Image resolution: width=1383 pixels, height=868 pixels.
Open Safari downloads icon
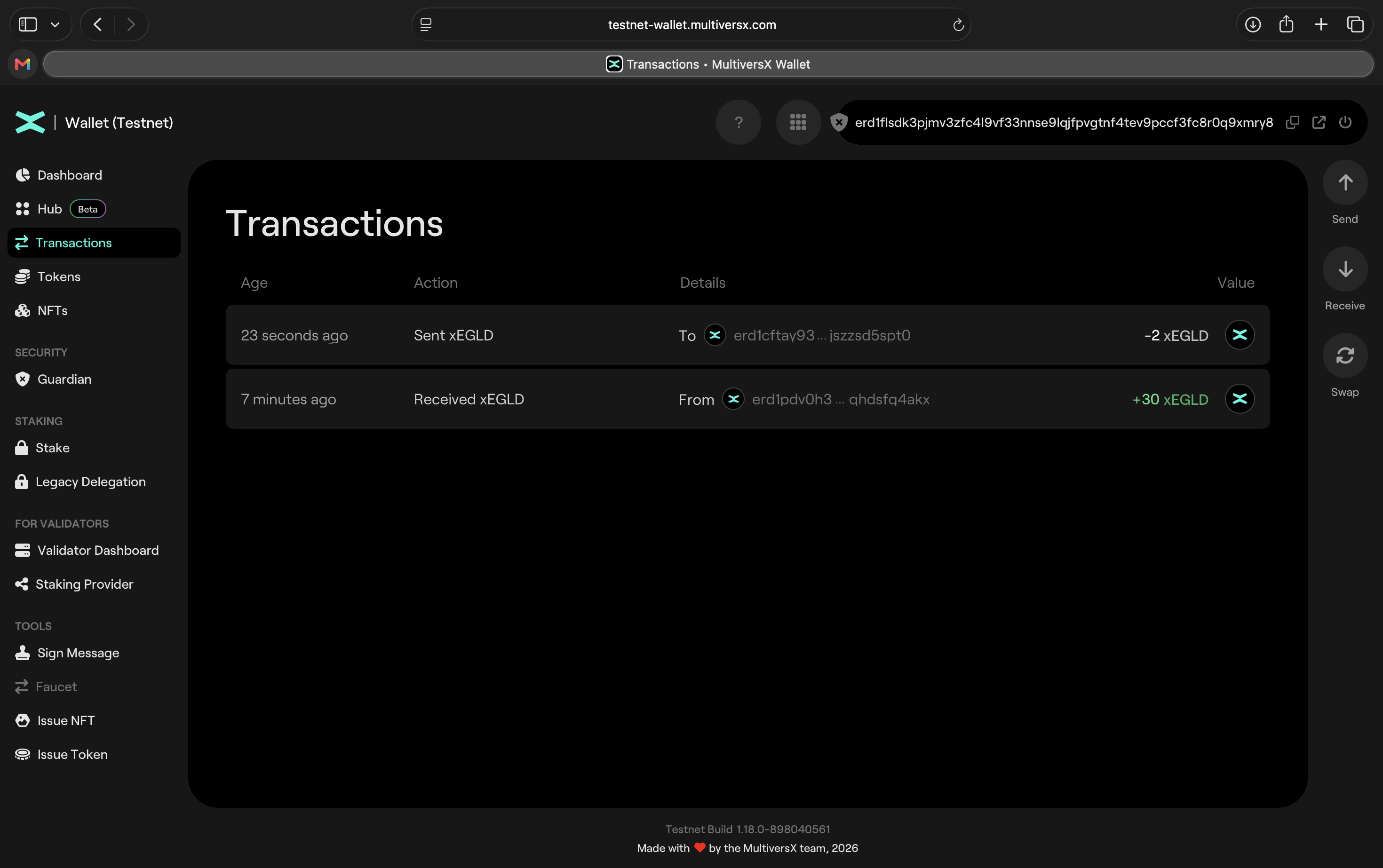[1253, 24]
